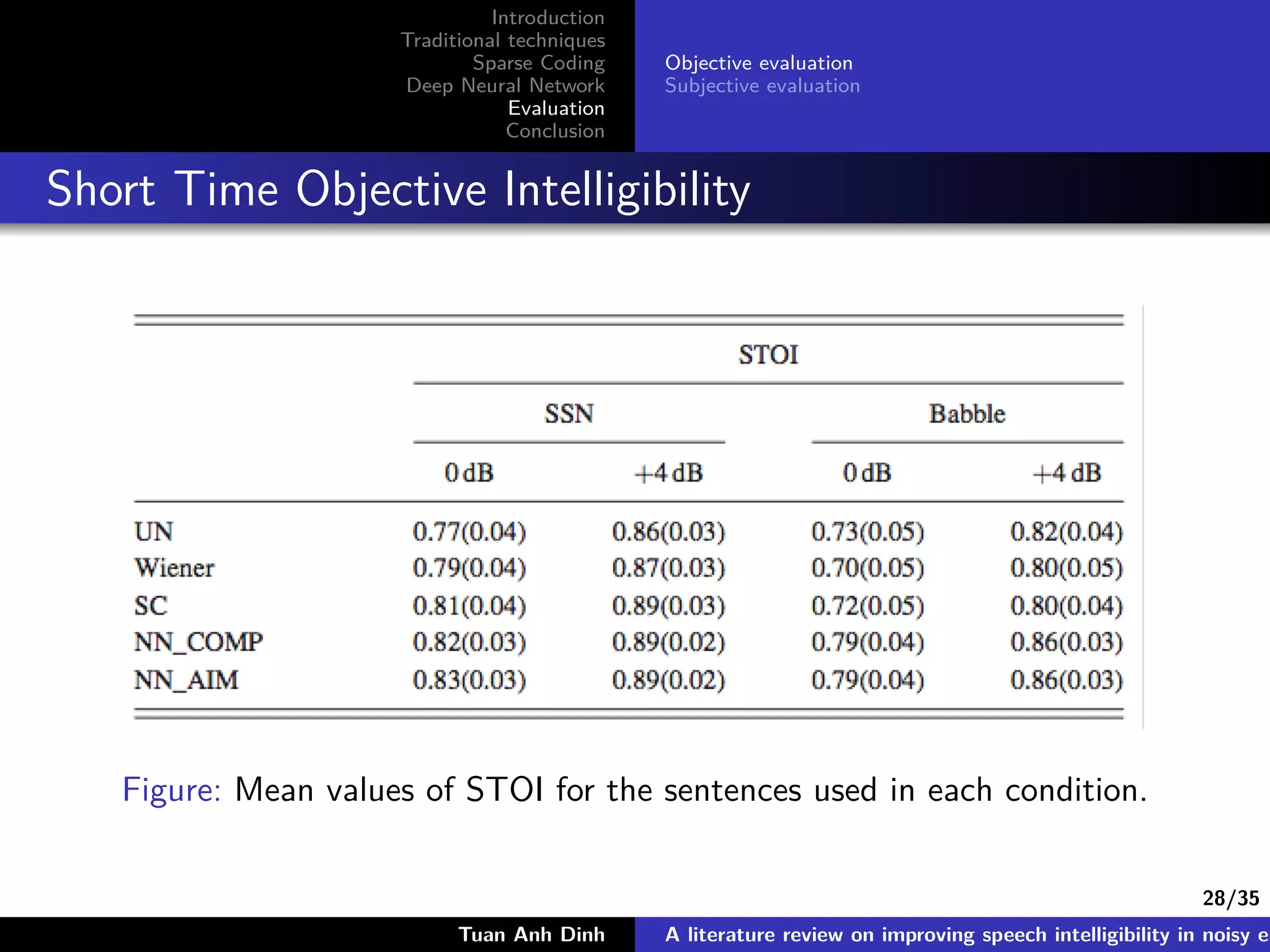
Task: Select the Evaluation section
Action: [556, 108]
